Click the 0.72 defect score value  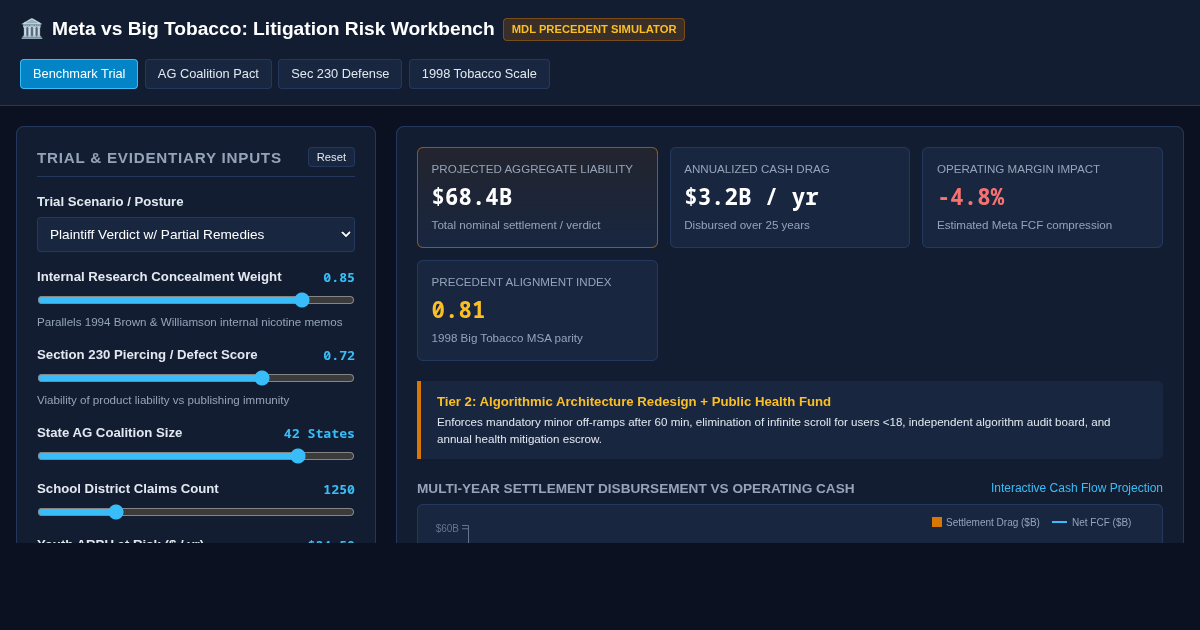click(339, 356)
